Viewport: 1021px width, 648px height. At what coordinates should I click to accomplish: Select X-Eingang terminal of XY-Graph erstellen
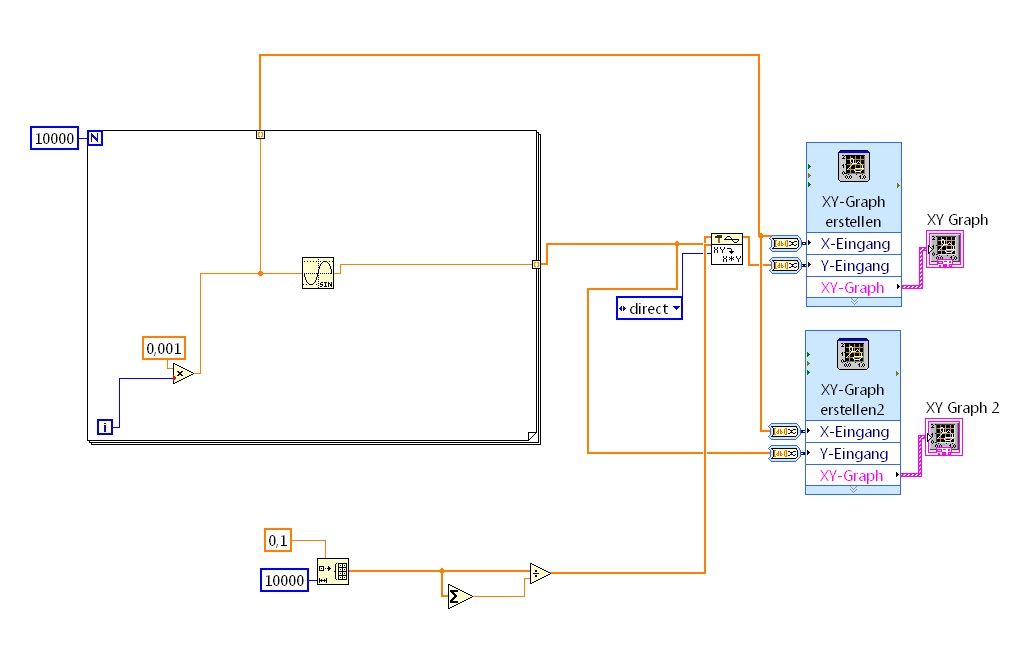click(854, 244)
